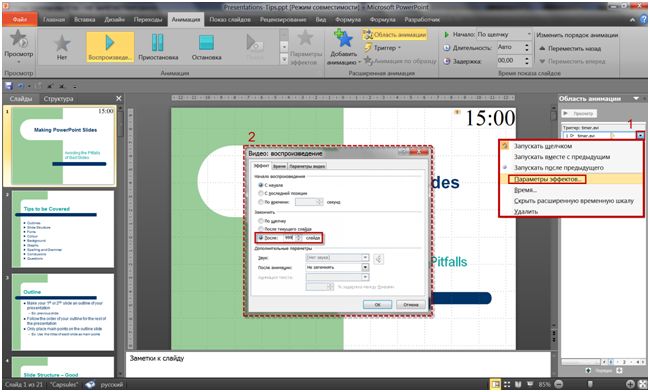Open the Рецензирование ribbon tab

[x=283, y=19]
